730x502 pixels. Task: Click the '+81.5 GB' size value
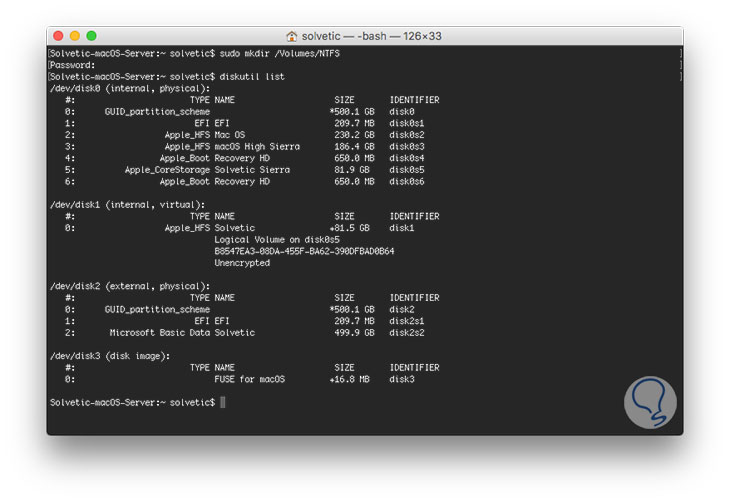click(350, 228)
